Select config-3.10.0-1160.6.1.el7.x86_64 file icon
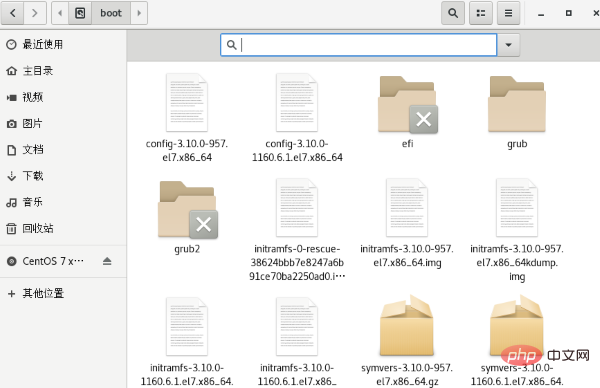This screenshot has height=388, width=600. pyautogui.click(x=297, y=103)
